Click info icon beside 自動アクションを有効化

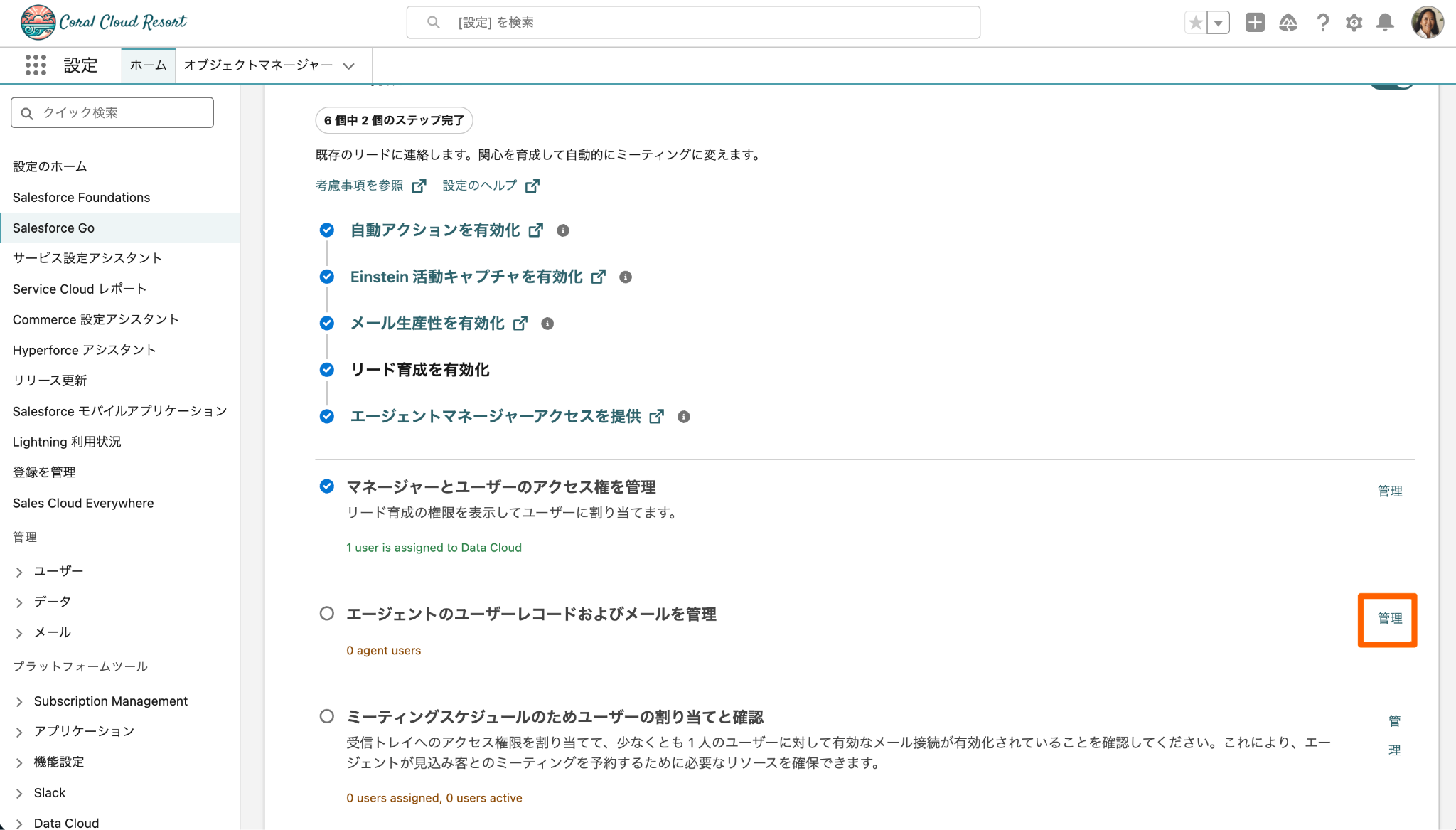tap(562, 230)
